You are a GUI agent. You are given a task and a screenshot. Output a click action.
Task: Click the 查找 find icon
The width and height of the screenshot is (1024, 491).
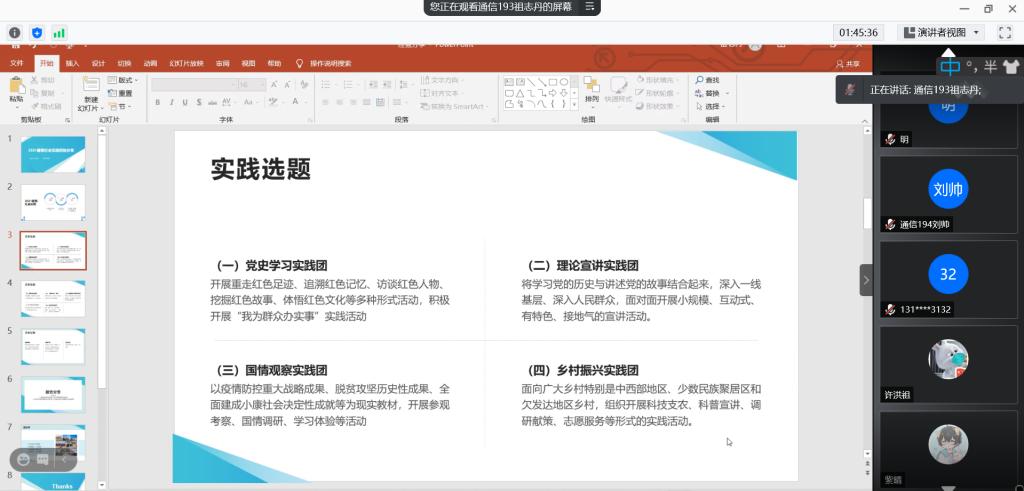708,80
